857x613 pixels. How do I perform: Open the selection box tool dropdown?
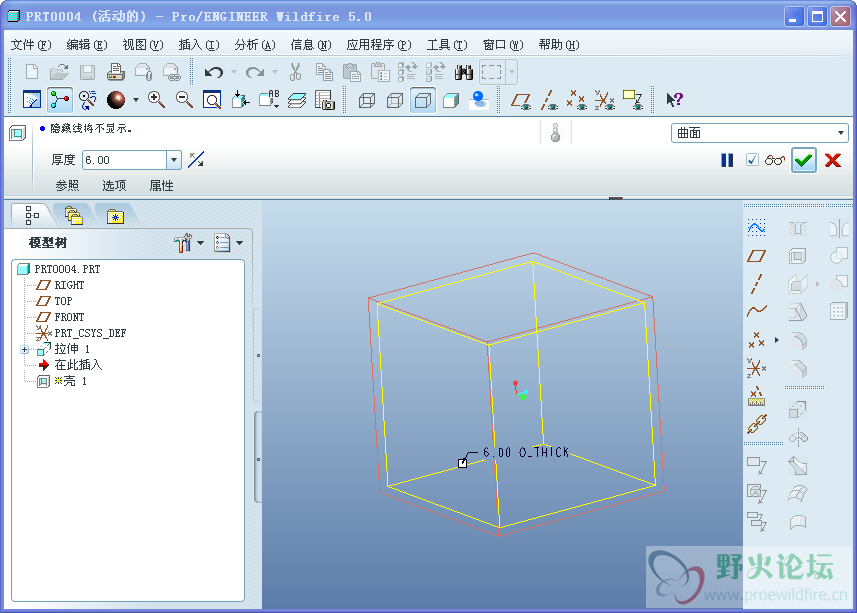coord(512,72)
